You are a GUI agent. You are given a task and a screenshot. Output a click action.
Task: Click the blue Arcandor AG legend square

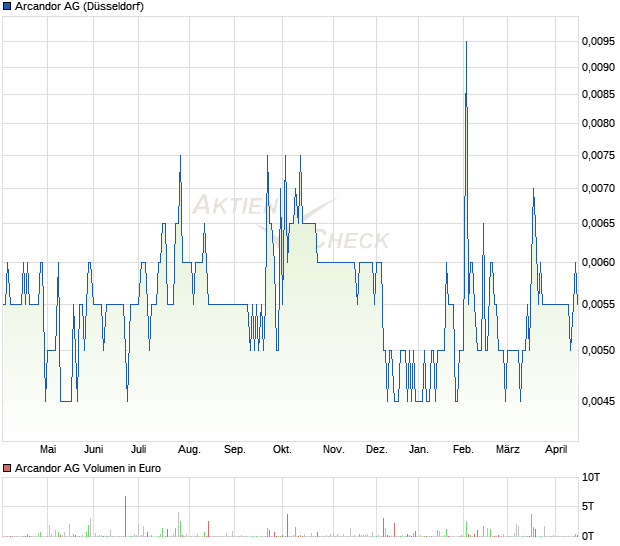(7, 6)
